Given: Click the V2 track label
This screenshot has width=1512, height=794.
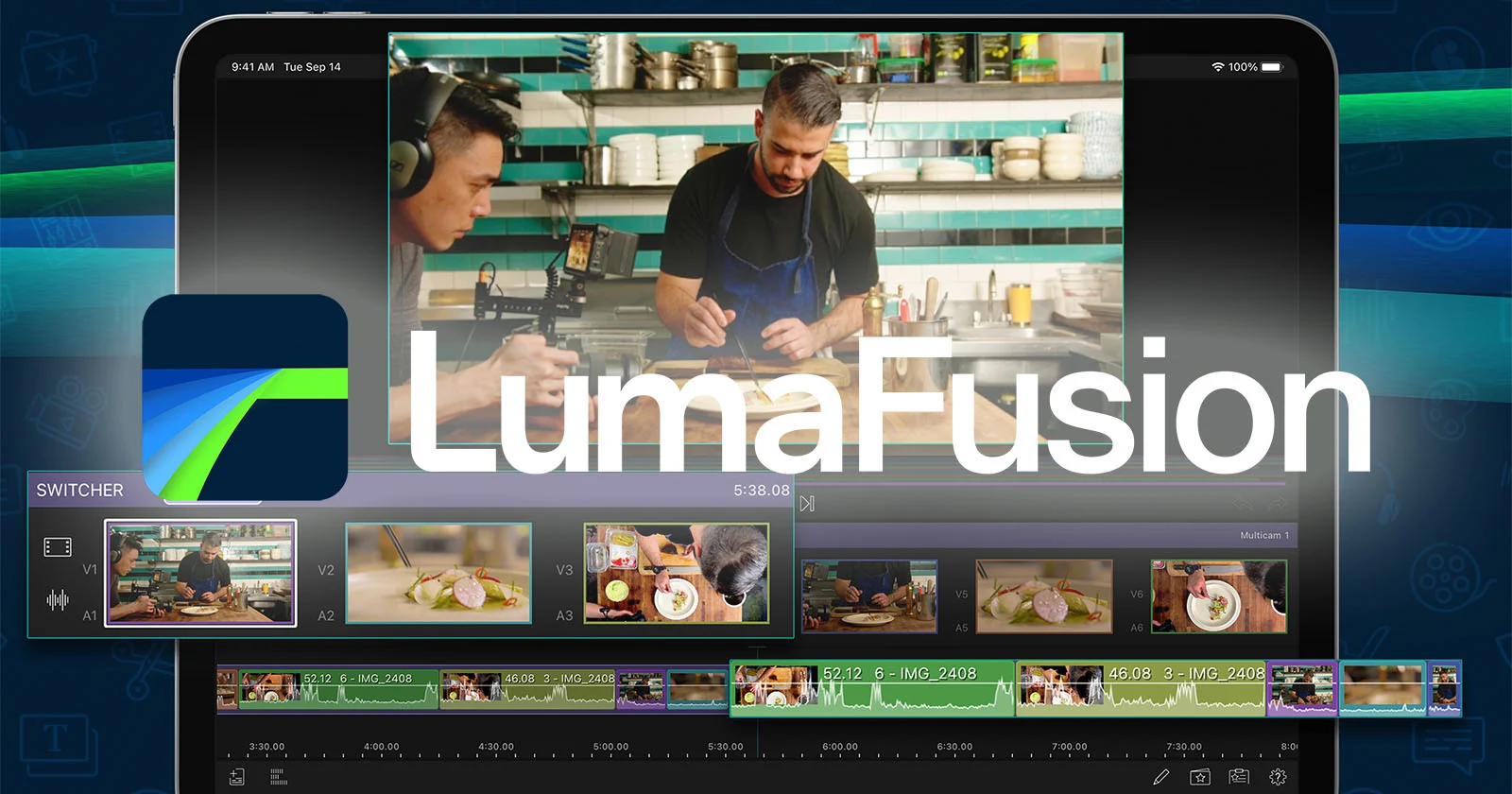Looking at the screenshot, I should pyautogui.click(x=326, y=570).
